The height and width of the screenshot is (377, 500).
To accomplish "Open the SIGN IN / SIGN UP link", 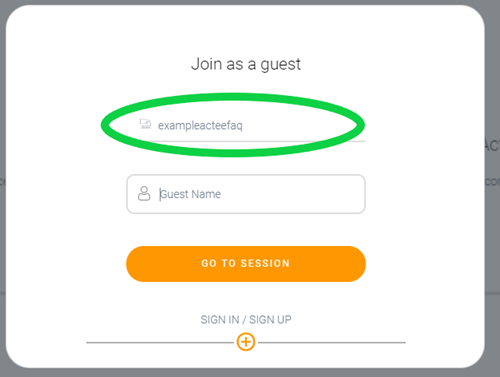I will click(246, 320).
